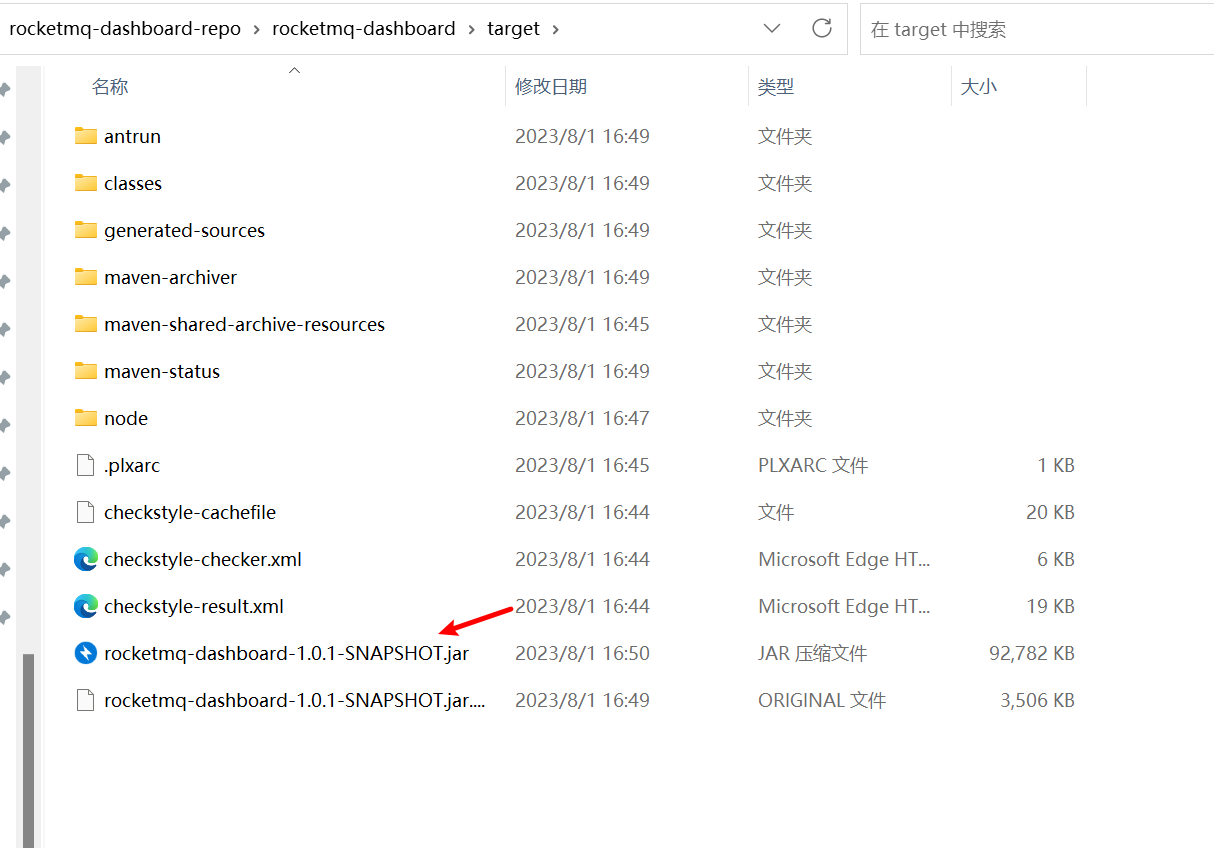Go to rocketmq-dashboard in breadcrumb
This screenshot has width=1214, height=848.
[x=364, y=29]
